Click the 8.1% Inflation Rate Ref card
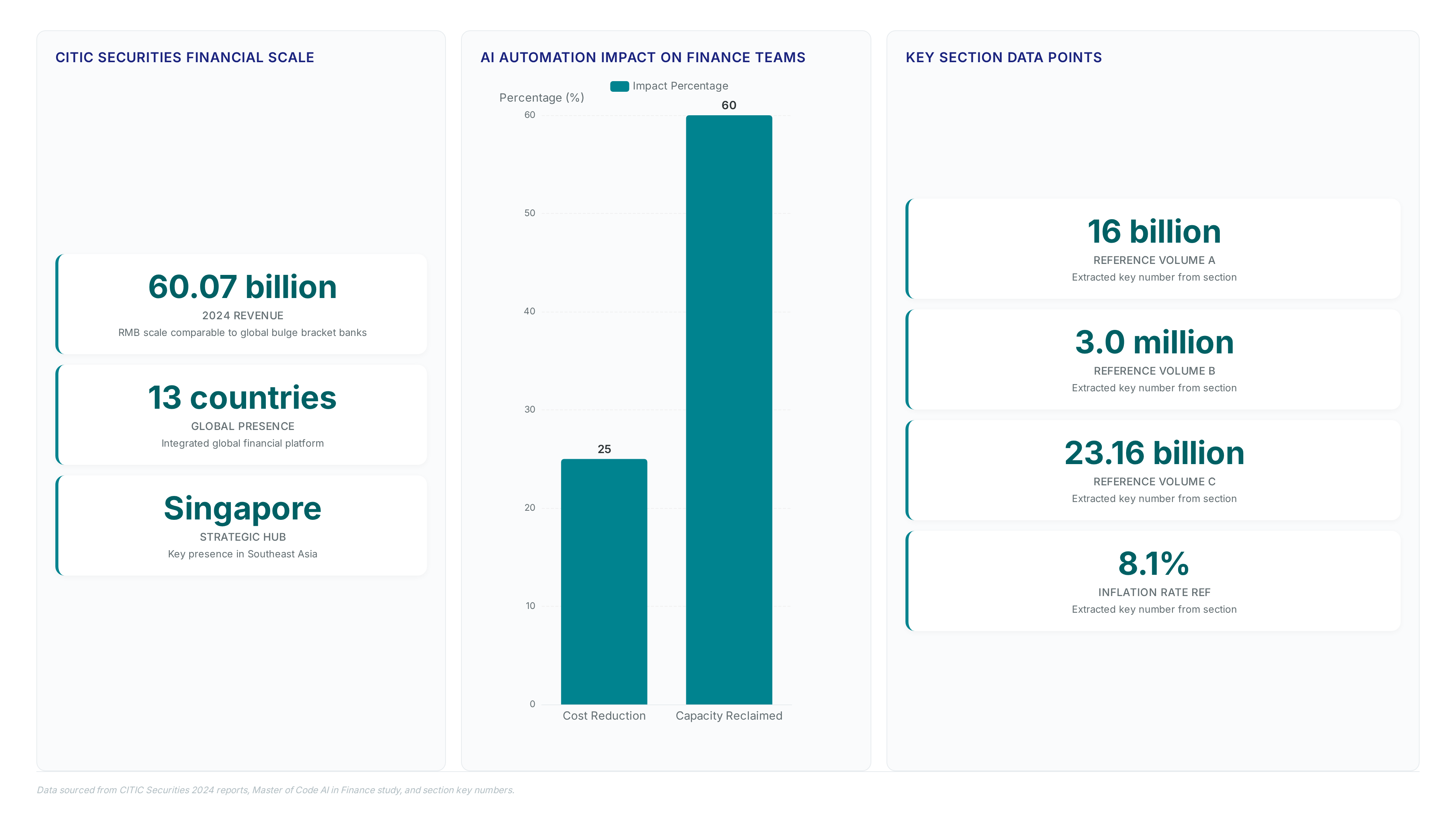 tap(1153, 581)
